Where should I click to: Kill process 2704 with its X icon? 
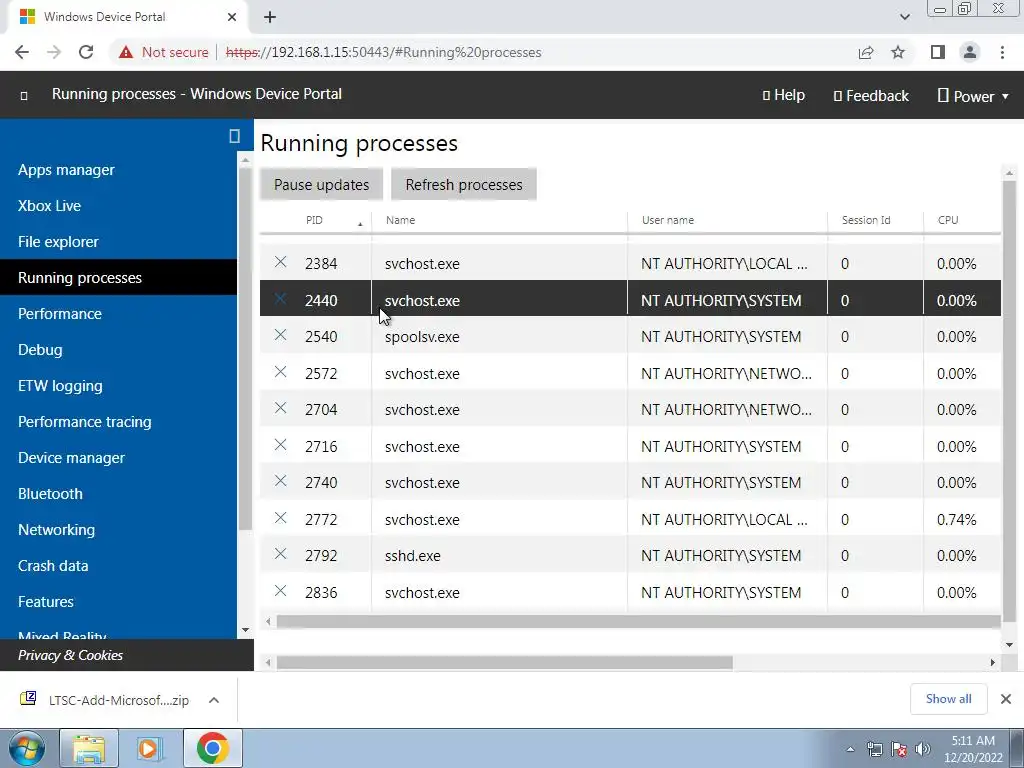(280, 408)
